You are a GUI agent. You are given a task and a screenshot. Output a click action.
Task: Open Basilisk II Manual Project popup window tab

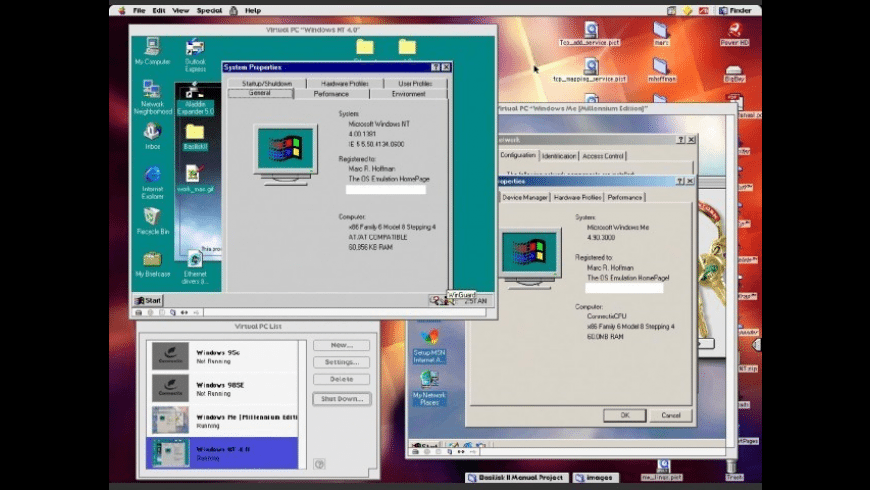pyautogui.click(x=517, y=478)
